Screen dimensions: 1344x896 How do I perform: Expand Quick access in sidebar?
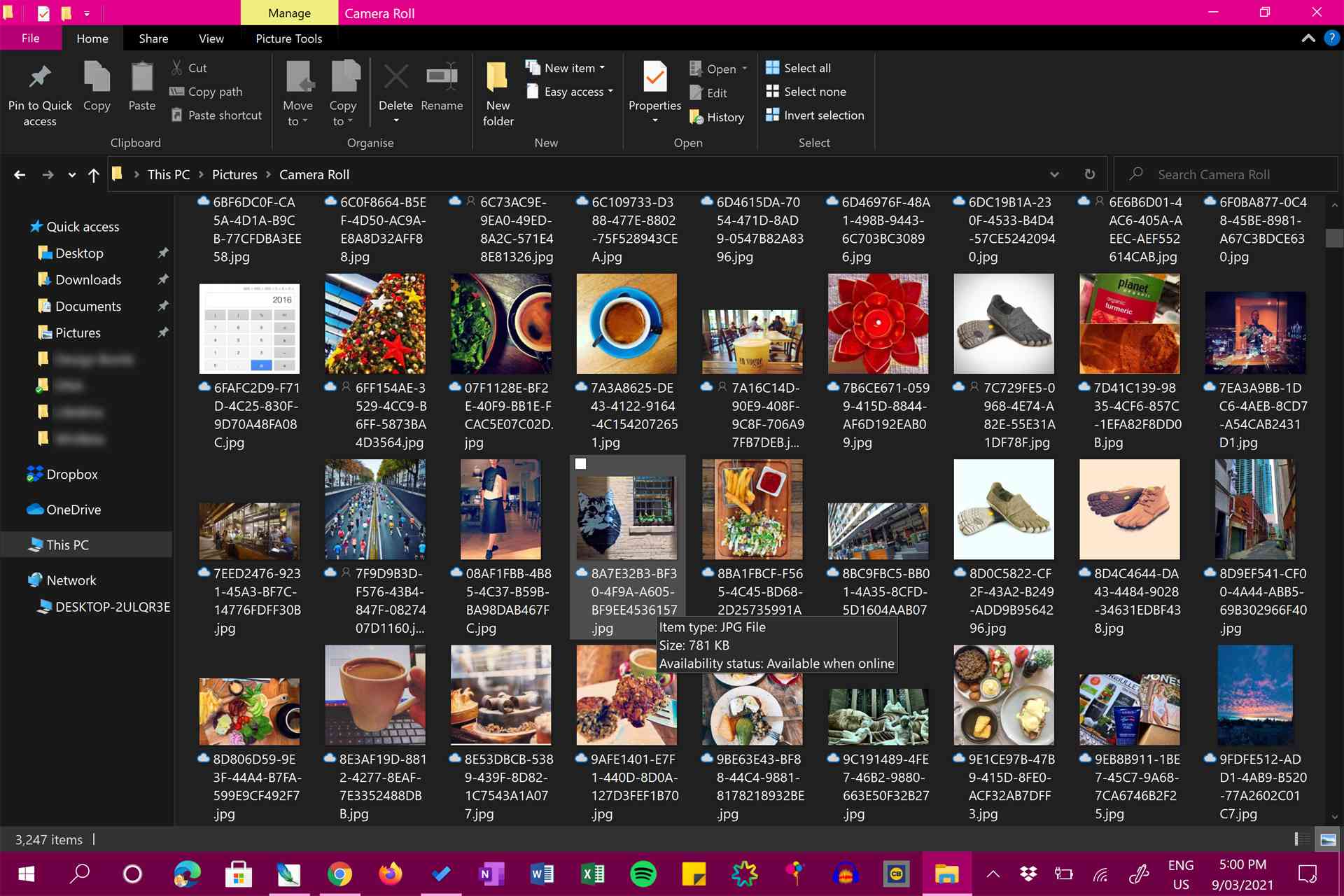15,226
